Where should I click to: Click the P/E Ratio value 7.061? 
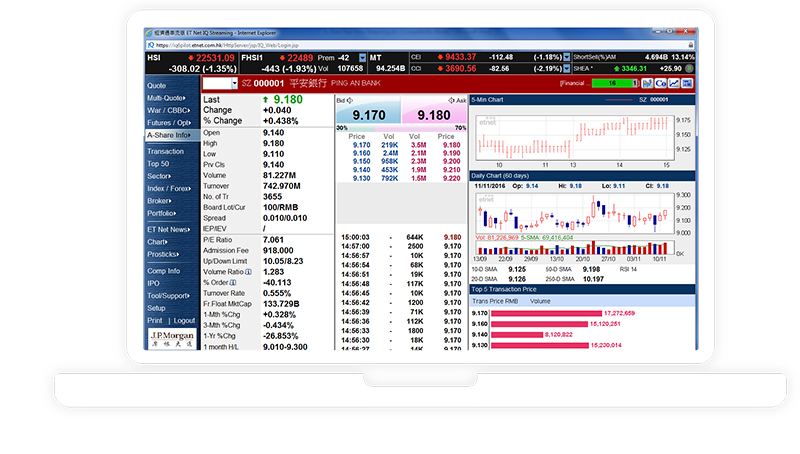coord(273,240)
